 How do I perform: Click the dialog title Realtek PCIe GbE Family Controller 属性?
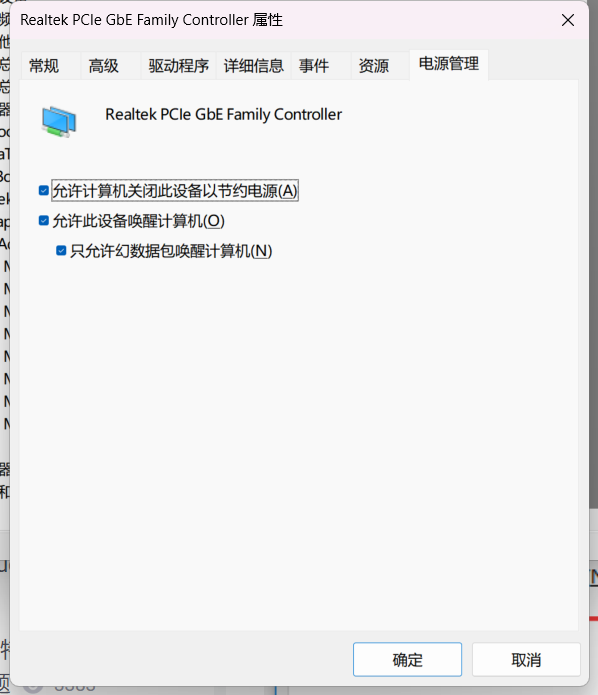[x=152, y=20]
